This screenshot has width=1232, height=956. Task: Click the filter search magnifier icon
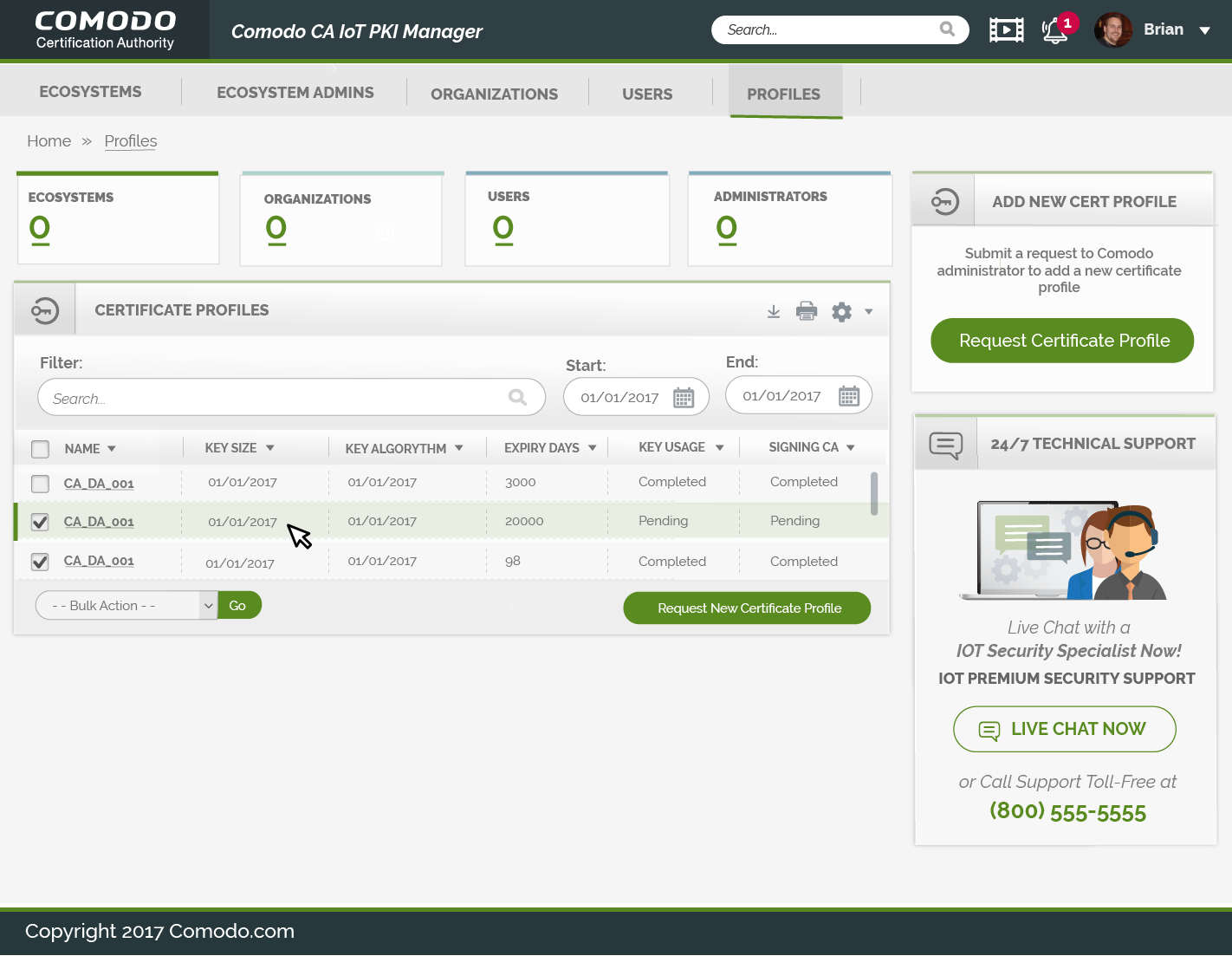coord(517,397)
